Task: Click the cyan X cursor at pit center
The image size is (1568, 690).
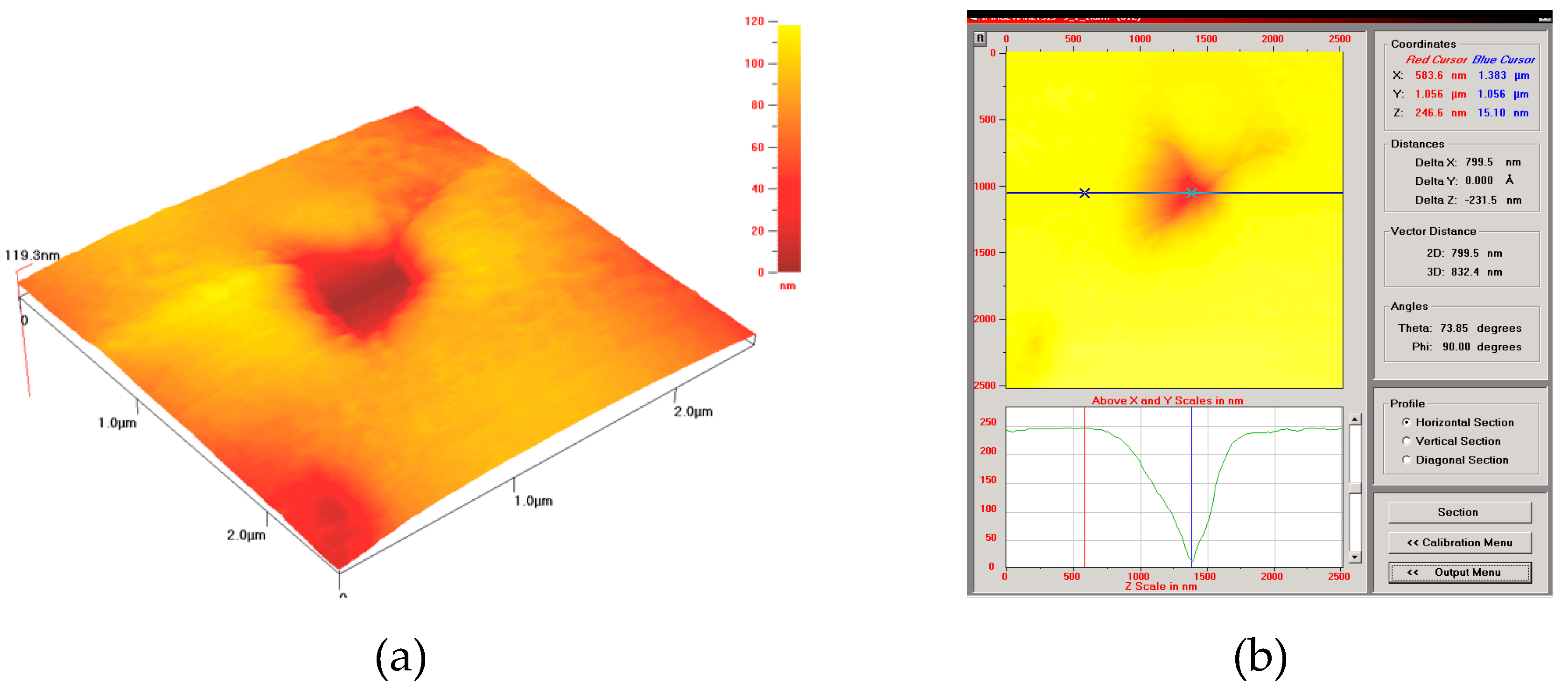Action: (1191, 193)
